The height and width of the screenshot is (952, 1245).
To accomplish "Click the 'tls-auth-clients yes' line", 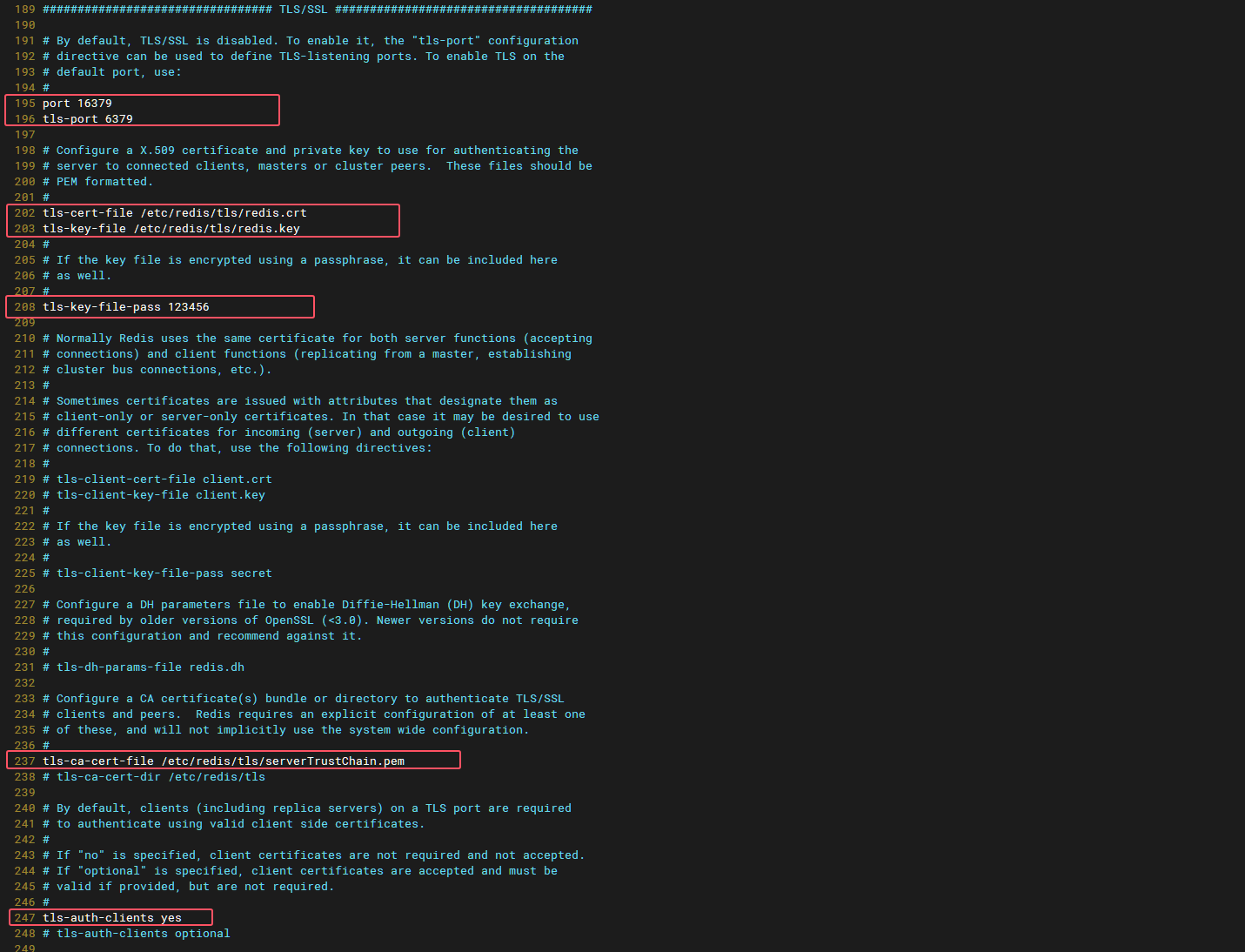I will click(x=112, y=918).
